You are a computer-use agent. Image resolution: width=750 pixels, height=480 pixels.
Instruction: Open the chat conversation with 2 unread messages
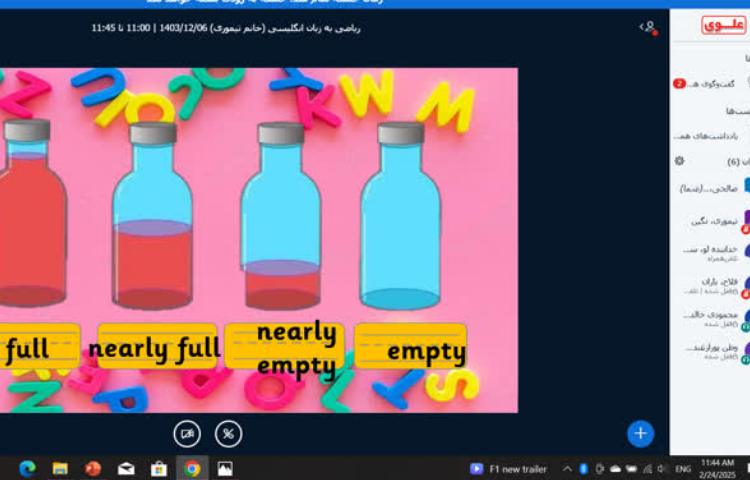coord(712,84)
